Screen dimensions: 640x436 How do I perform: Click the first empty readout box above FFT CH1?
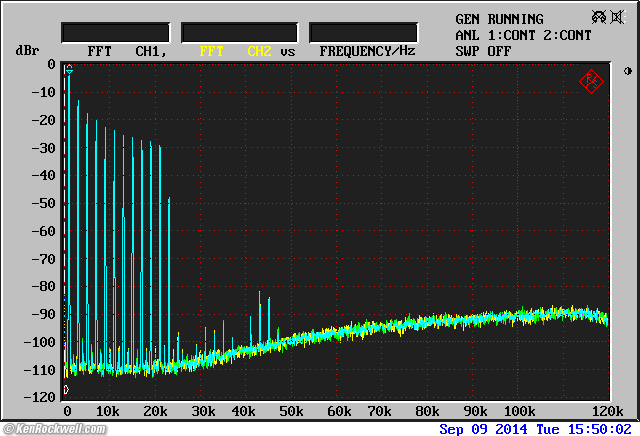tap(115, 32)
